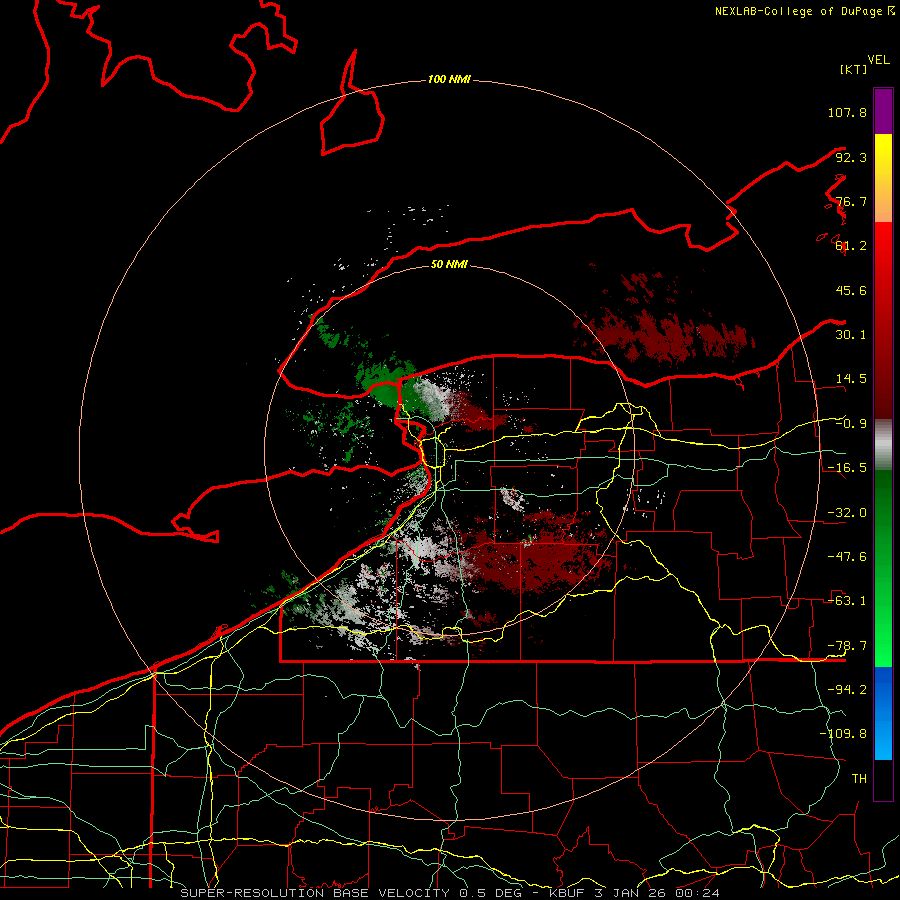This screenshot has height=900, width=900.
Task: Click the 61.2 scale value
Action: pos(851,246)
